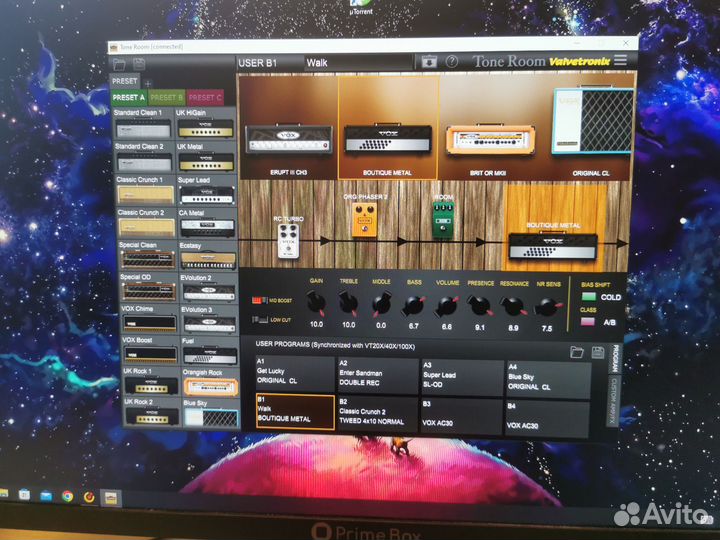Choose Original CL amp model

pyautogui.click(x=592, y=121)
